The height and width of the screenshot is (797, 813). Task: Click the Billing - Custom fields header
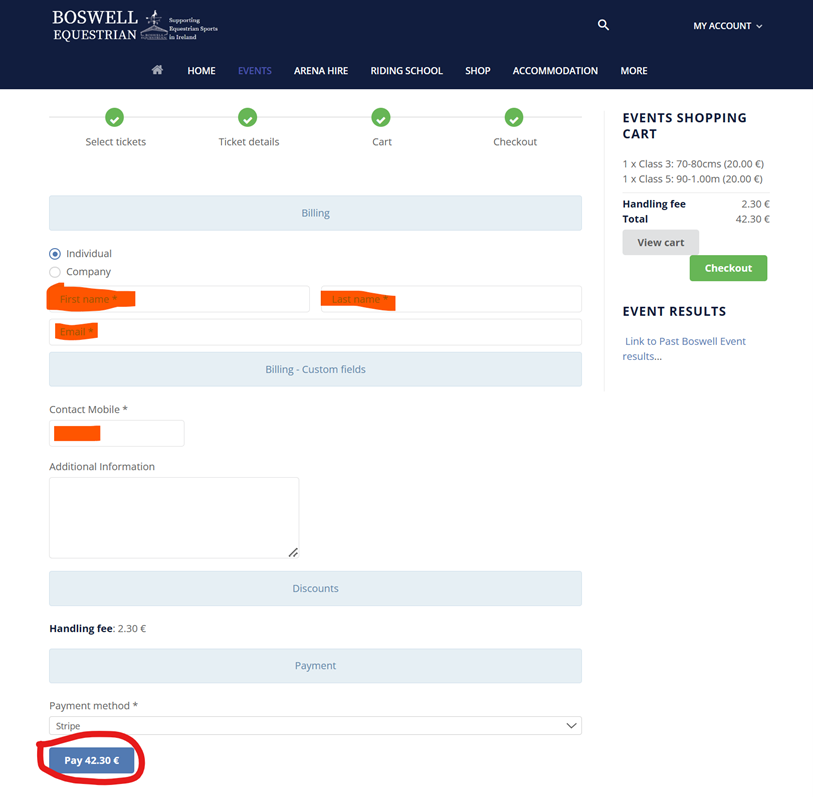315,369
